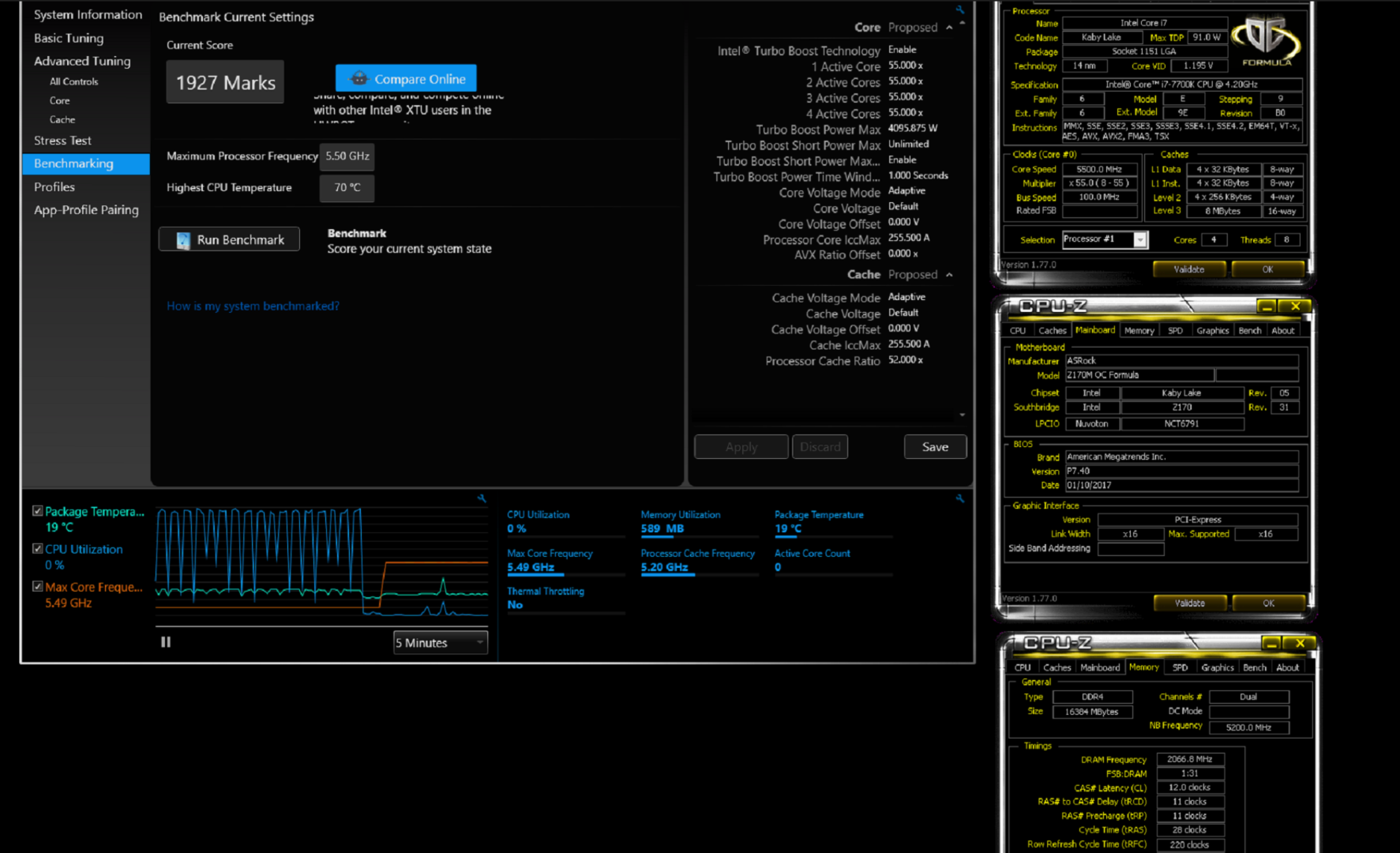The width and height of the screenshot is (1400, 853).
Task: Click OK in Mainboard CPU-Z window
Action: [1268, 603]
